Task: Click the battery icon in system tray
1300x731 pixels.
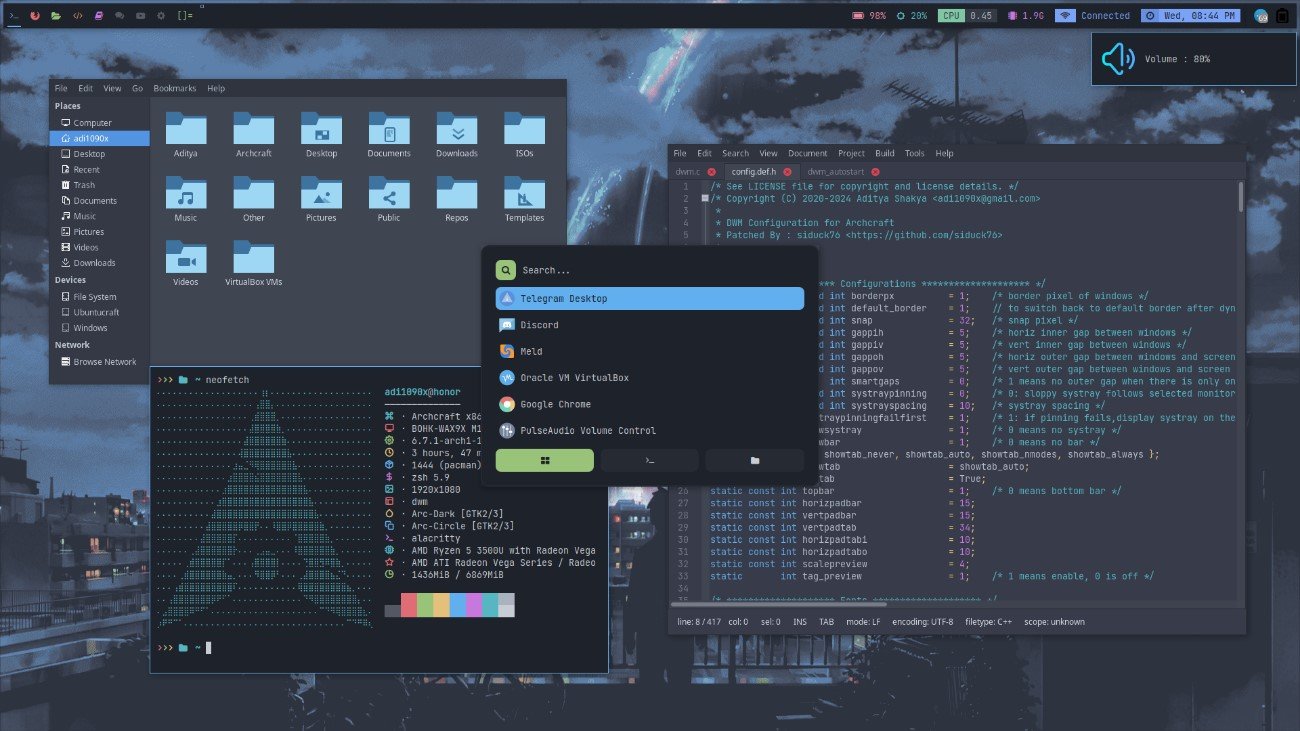Action: 858,15
